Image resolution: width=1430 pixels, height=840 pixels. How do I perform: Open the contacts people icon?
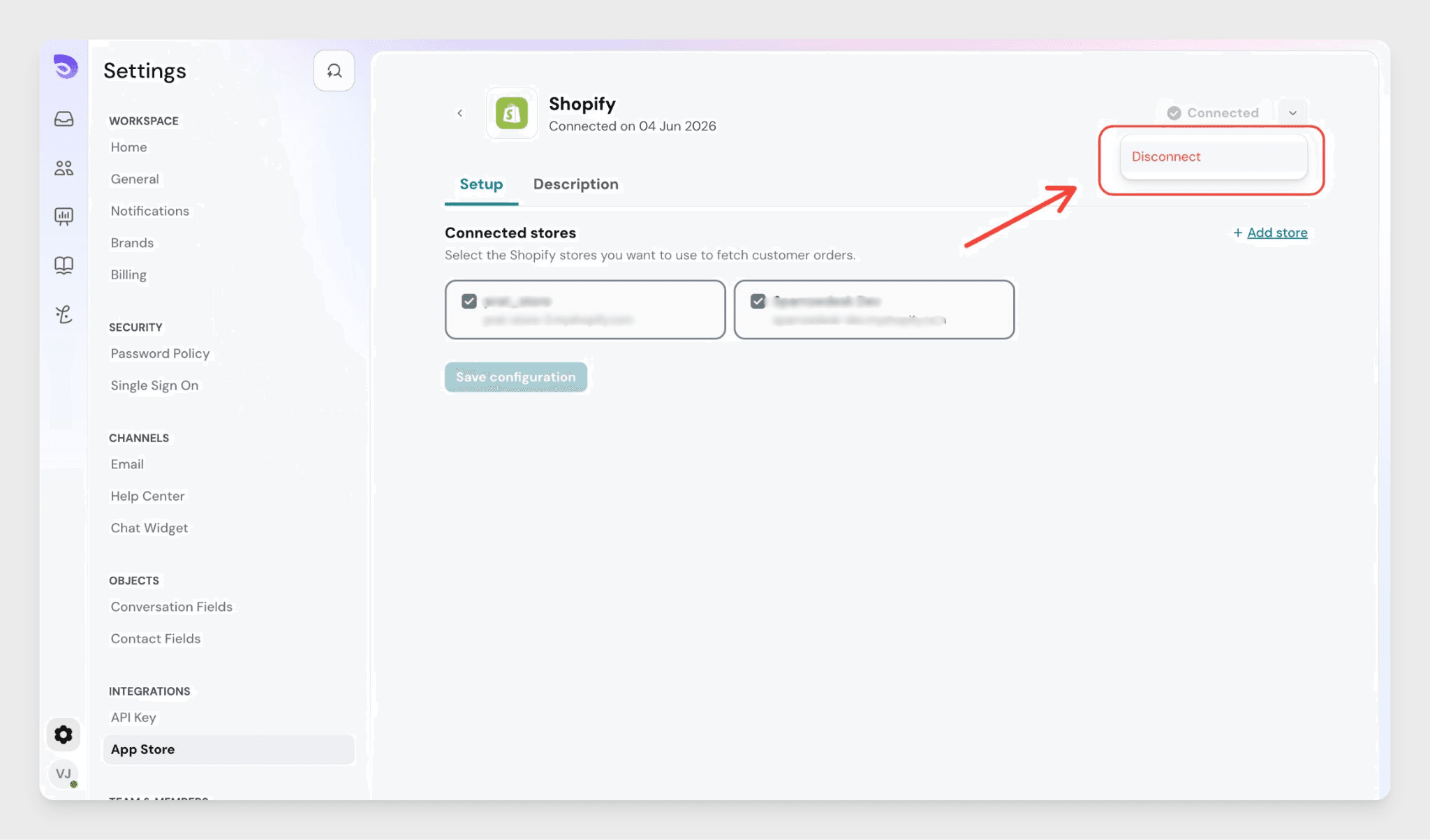[64, 168]
